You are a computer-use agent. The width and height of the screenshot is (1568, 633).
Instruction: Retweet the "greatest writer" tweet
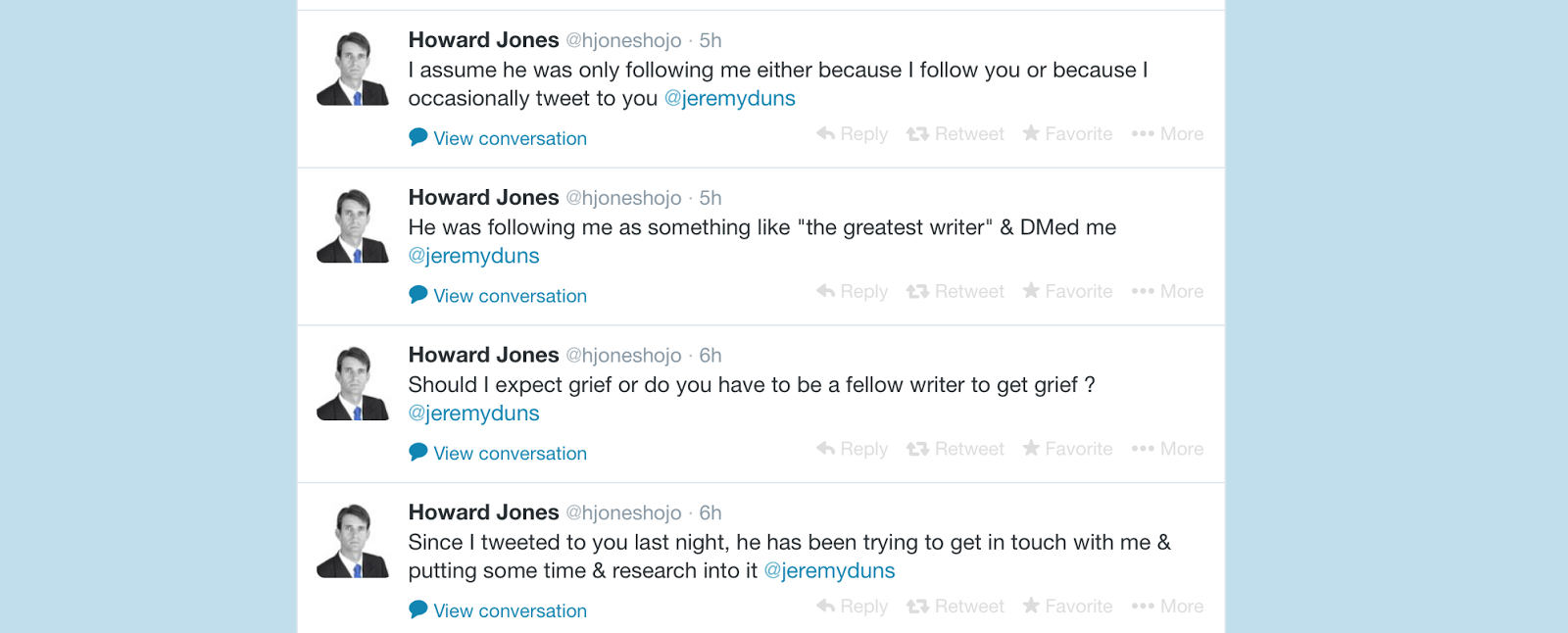[955, 292]
